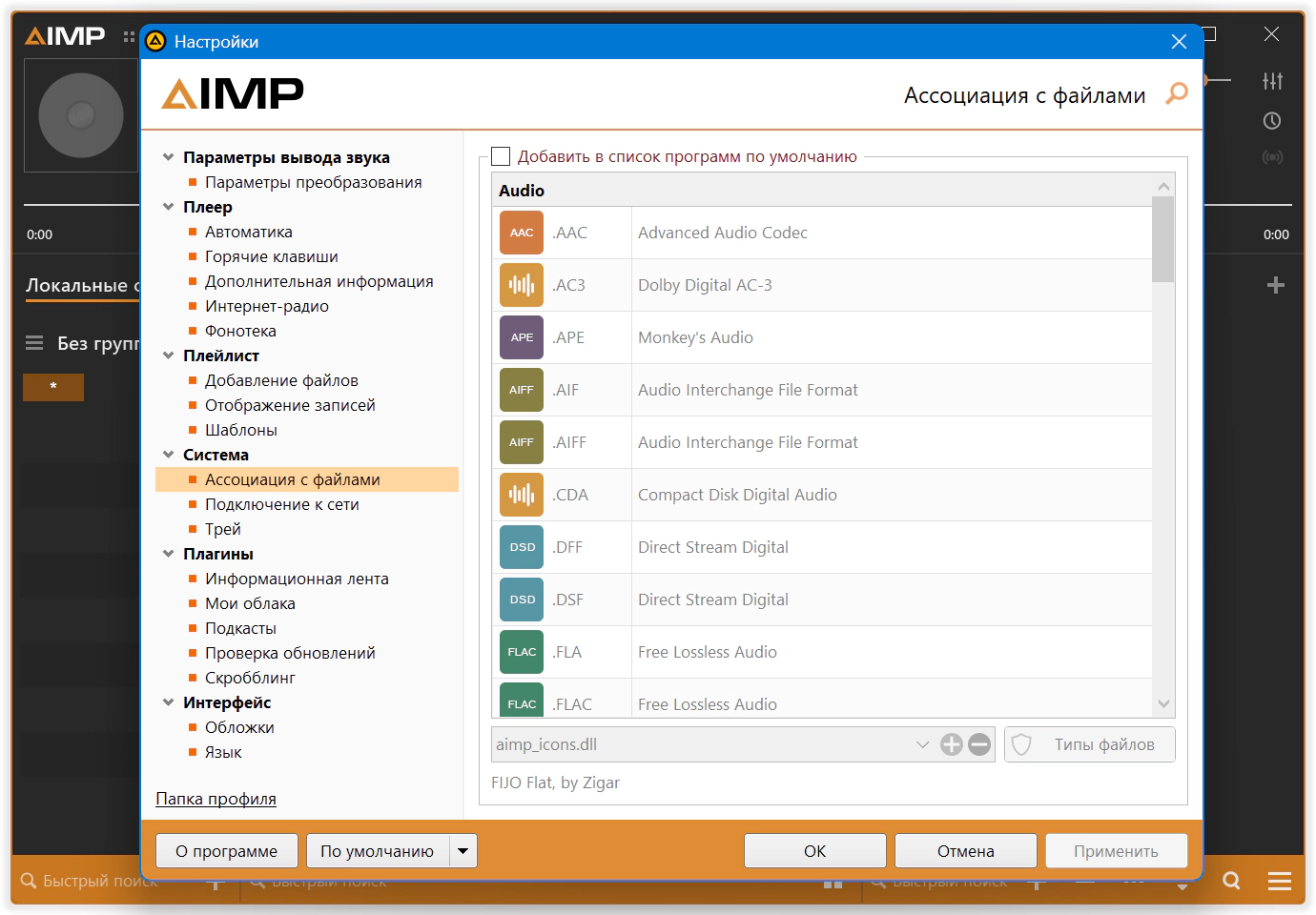Select the APE Monkey's Audio icon
1316x915 pixels.
pos(522,337)
